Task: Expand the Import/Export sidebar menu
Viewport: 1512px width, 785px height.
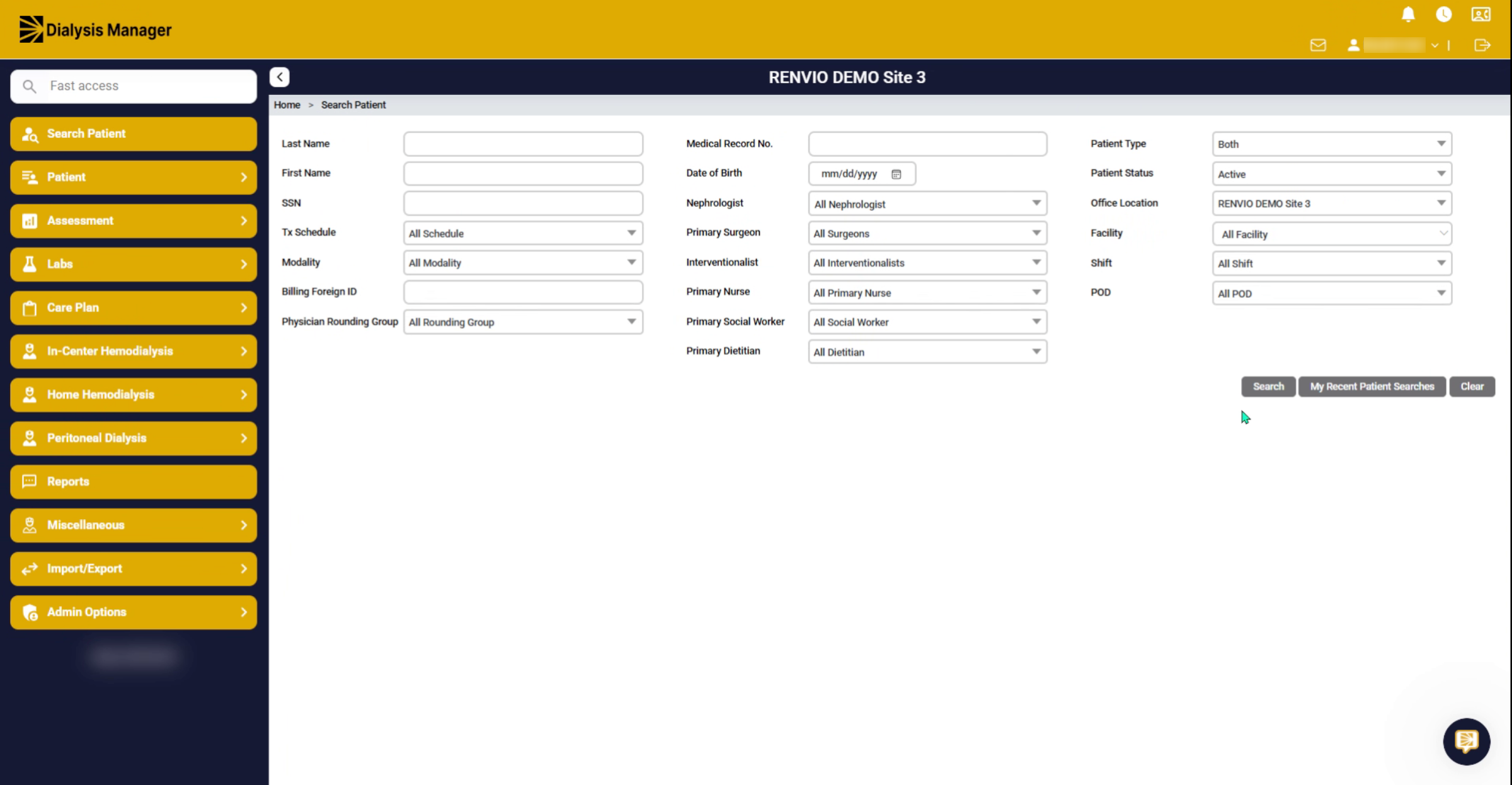Action: 134,568
